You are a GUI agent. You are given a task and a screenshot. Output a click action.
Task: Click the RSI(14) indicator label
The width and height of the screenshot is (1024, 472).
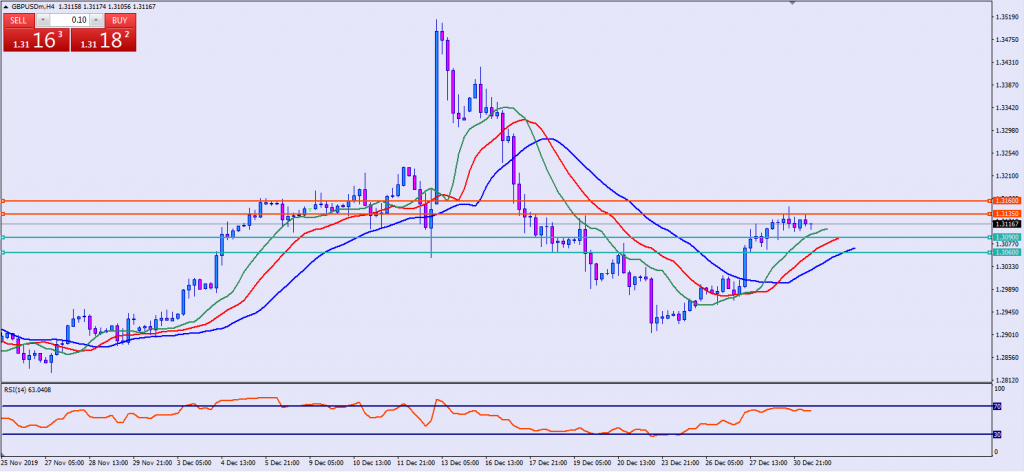(x=28, y=389)
